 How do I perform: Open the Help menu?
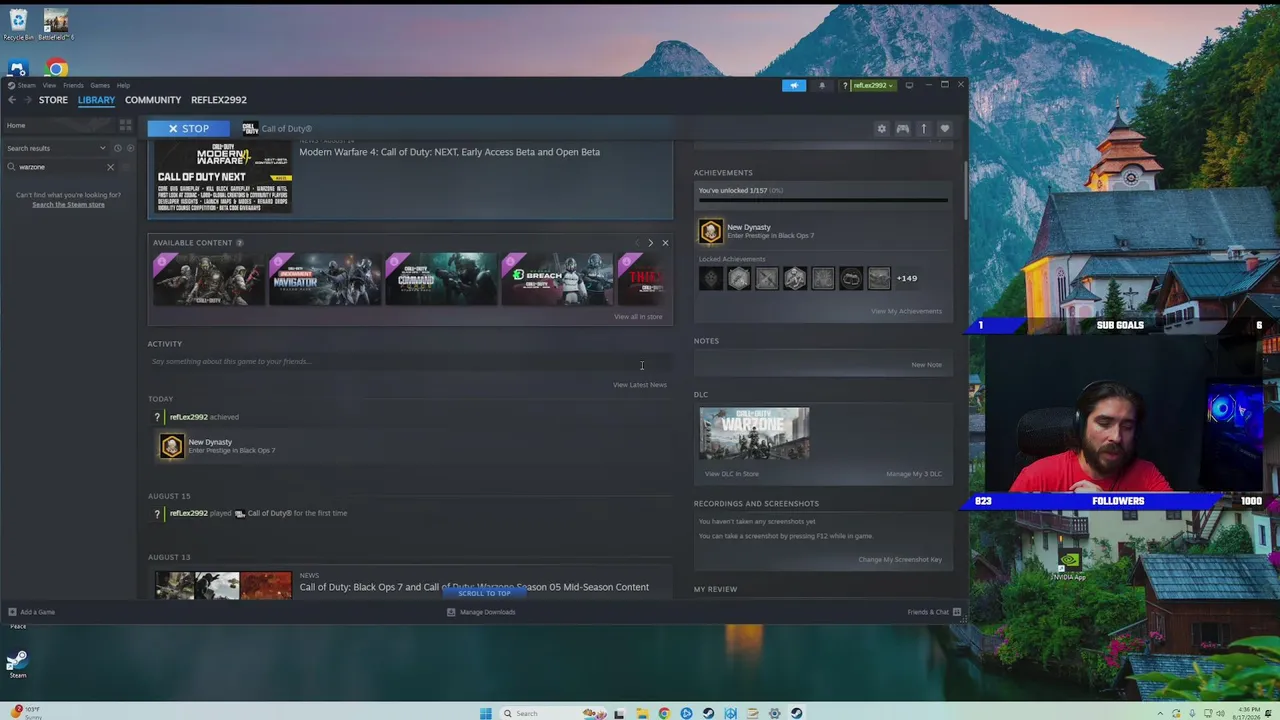click(123, 85)
